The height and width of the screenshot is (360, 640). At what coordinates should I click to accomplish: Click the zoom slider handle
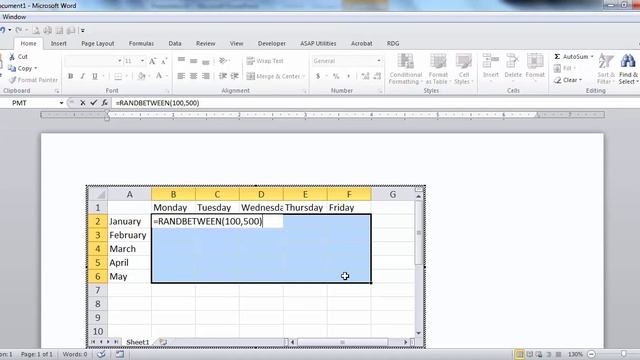tap(623, 354)
